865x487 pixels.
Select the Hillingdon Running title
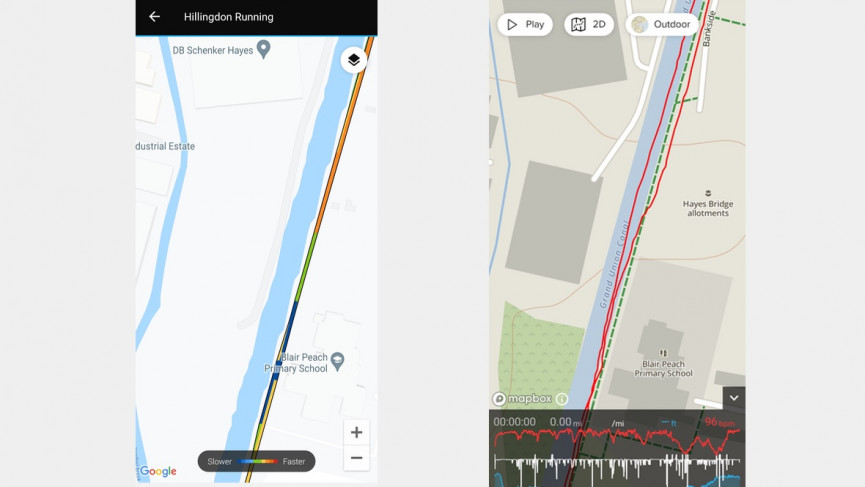[228, 17]
